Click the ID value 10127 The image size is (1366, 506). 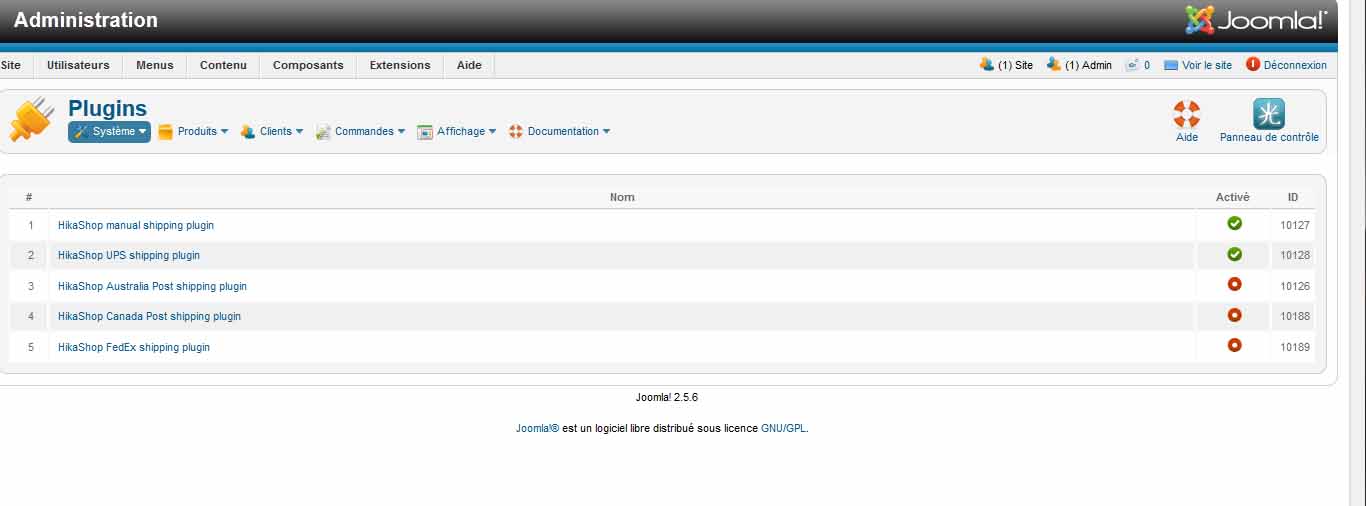pyautogui.click(x=1295, y=226)
